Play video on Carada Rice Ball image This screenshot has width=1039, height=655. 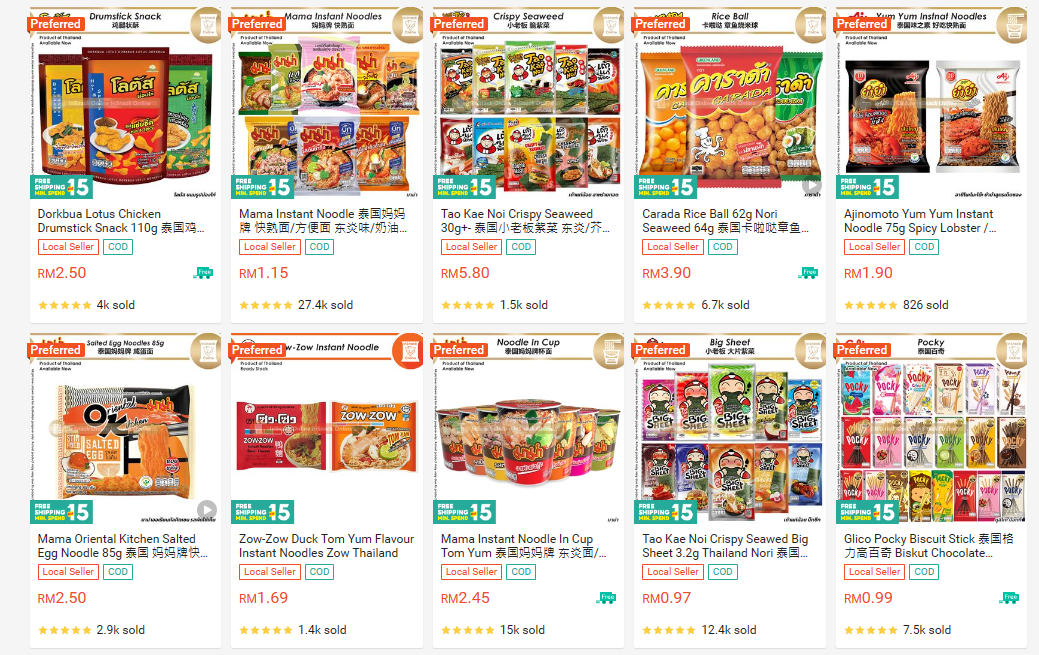(812, 187)
